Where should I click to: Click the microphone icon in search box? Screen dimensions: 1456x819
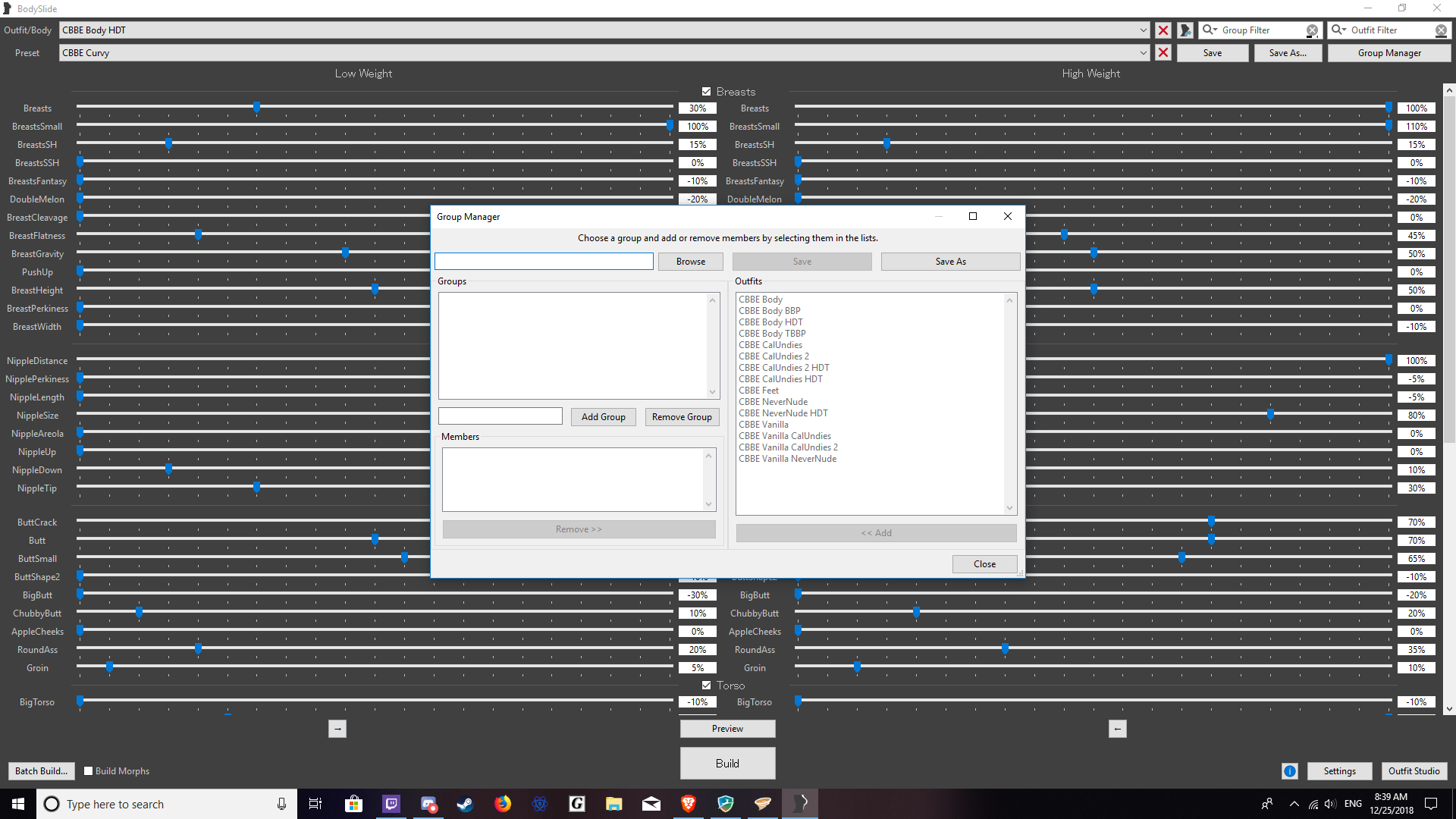coord(281,804)
